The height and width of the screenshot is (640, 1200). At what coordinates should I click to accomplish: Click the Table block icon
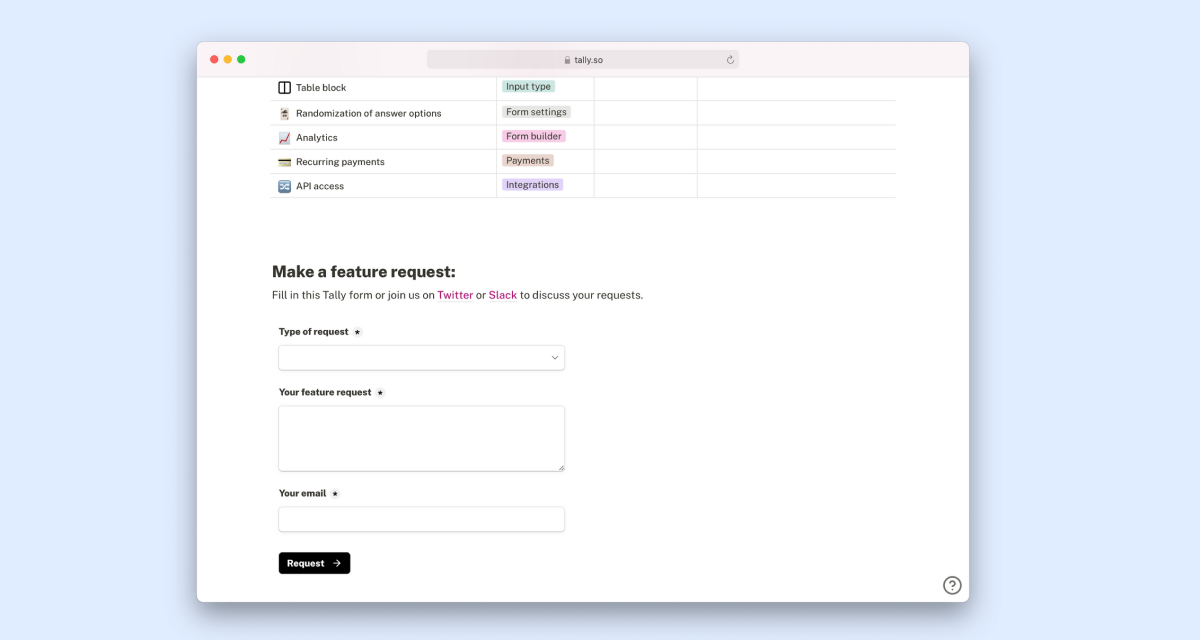tap(284, 87)
